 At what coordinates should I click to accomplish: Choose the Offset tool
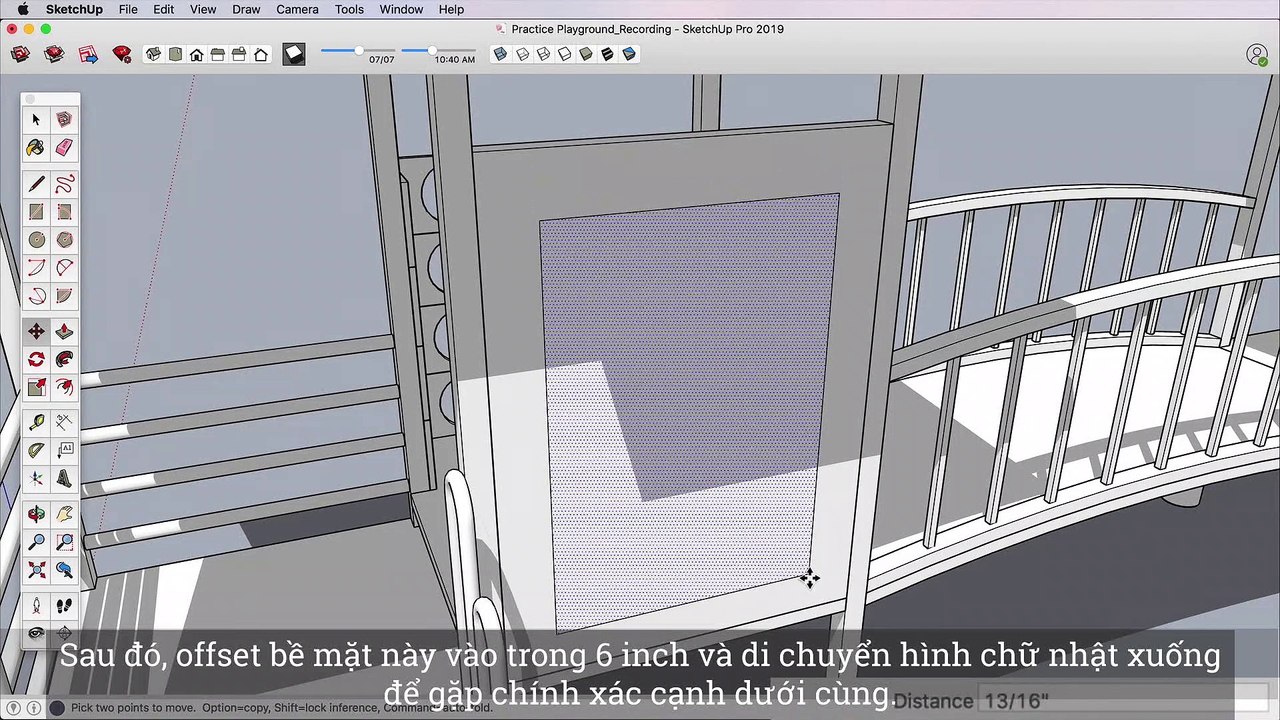(64, 387)
